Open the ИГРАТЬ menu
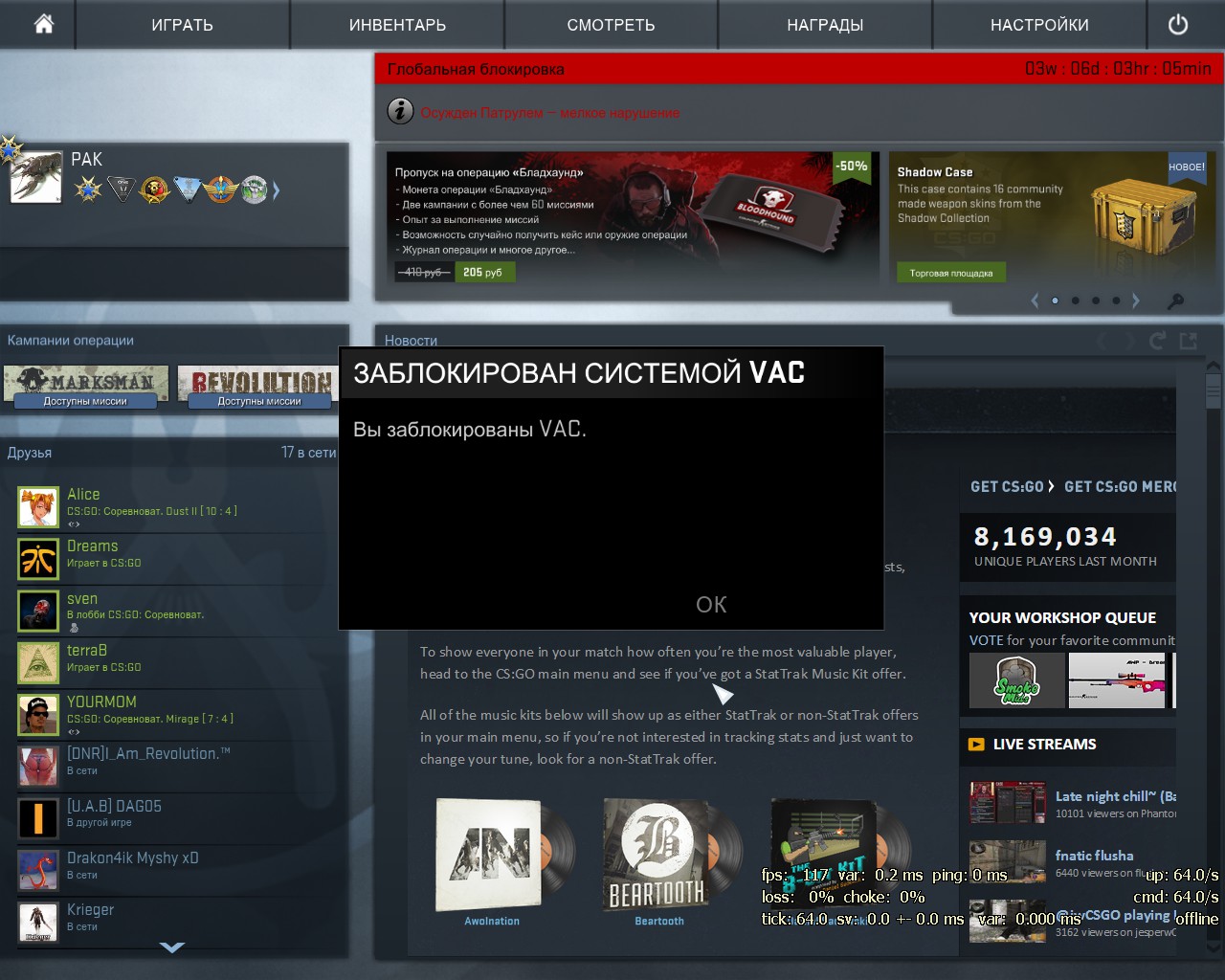This screenshot has height=980, width=1225. (182, 25)
